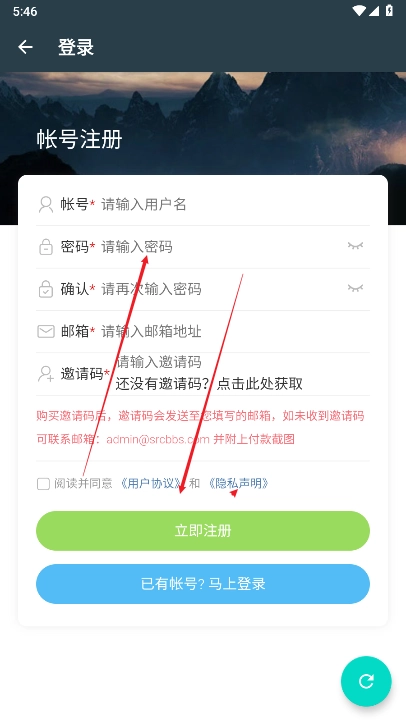Show password via 密码 eye toggle

(x=355, y=246)
